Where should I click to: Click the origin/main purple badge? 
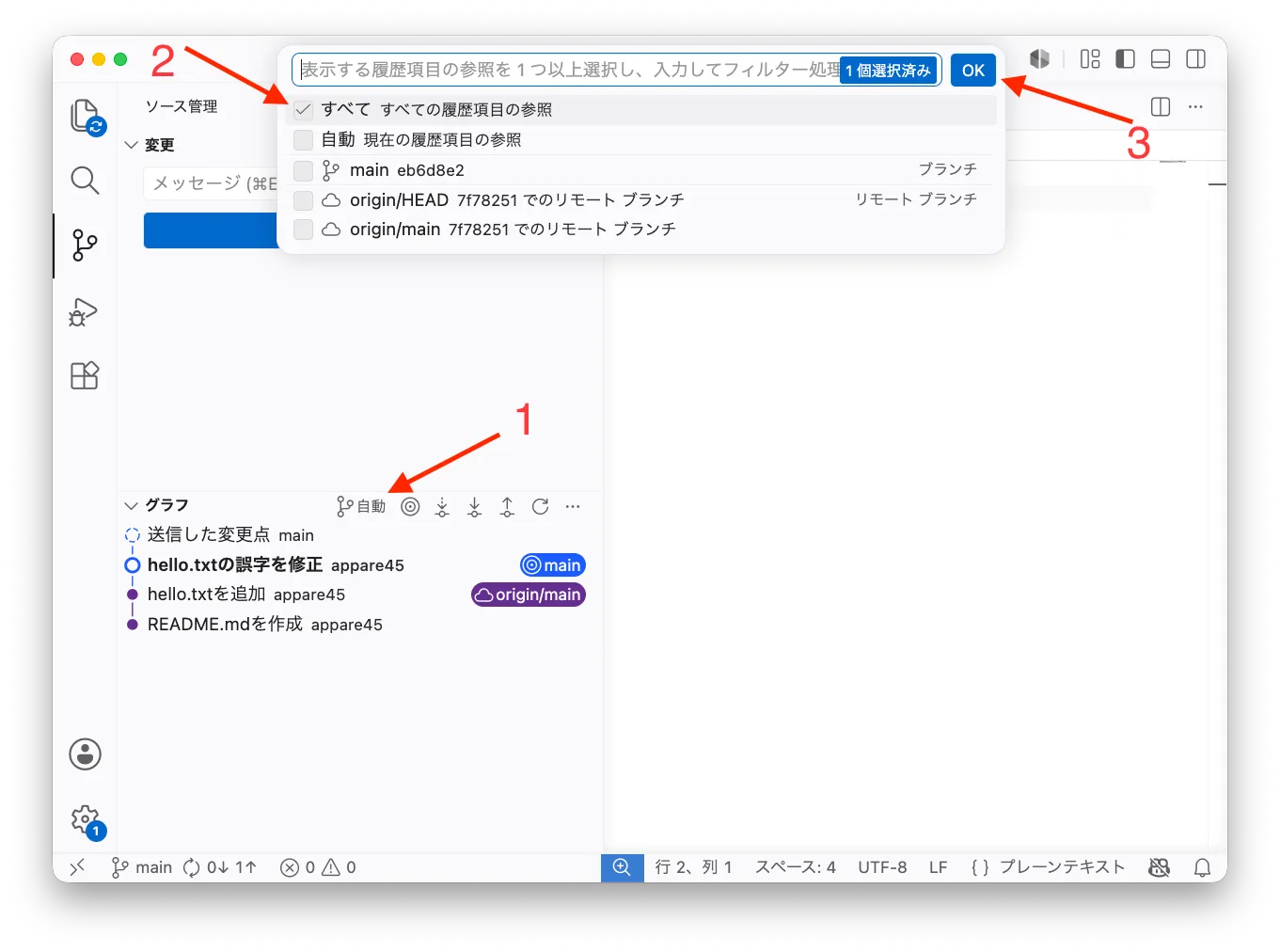[529, 595]
